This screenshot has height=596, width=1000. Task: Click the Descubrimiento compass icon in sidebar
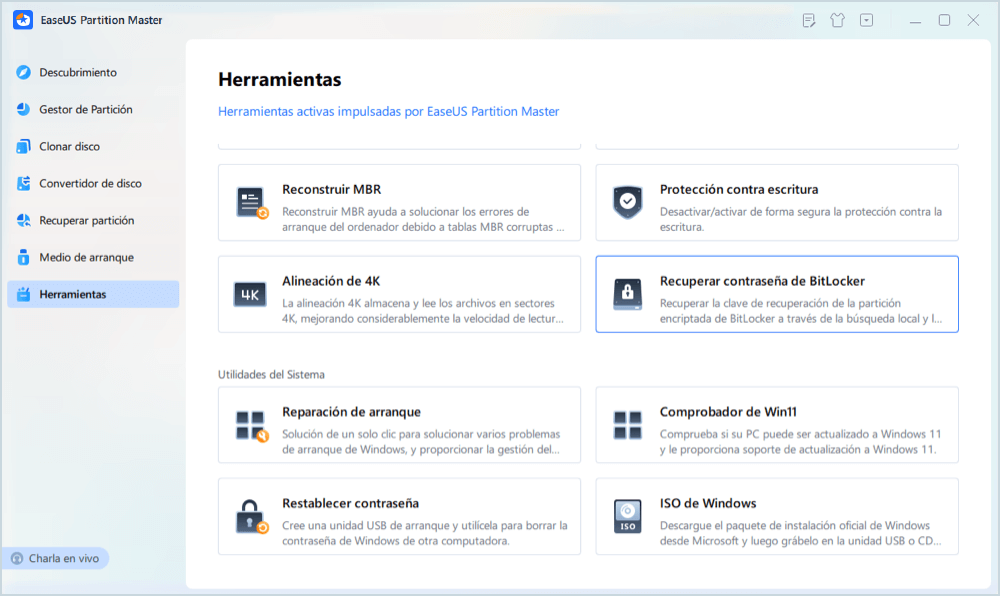pyautogui.click(x=24, y=72)
